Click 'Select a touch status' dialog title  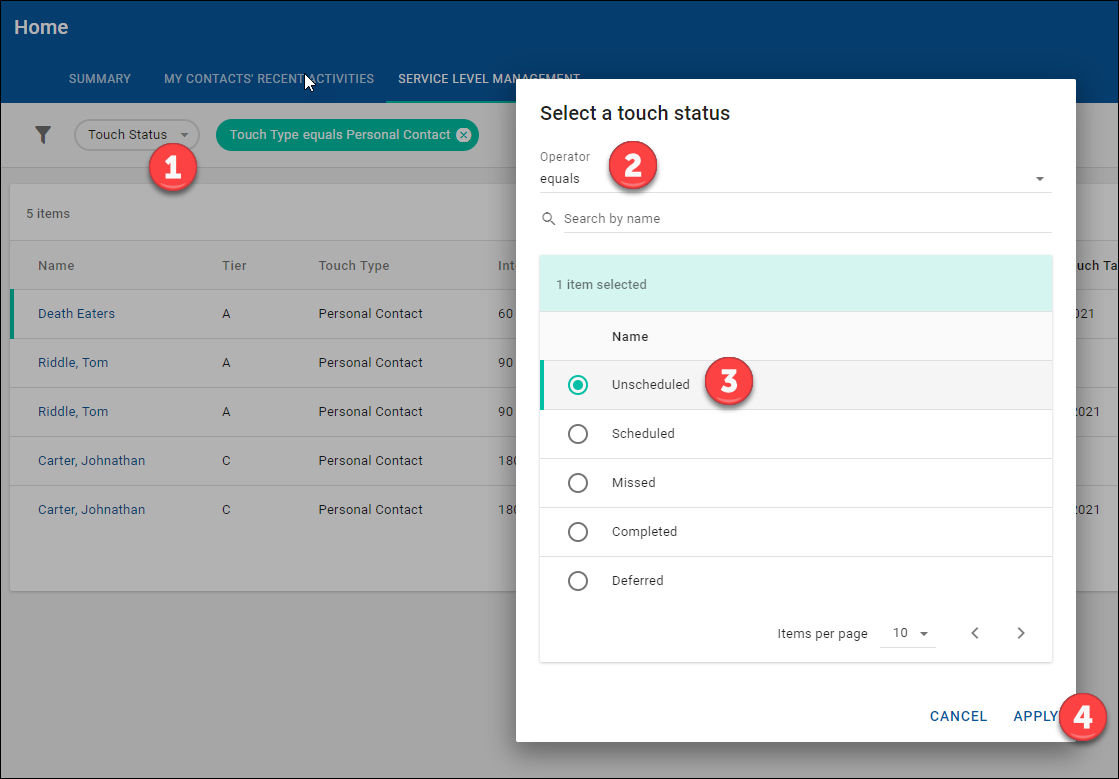tap(634, 113)
